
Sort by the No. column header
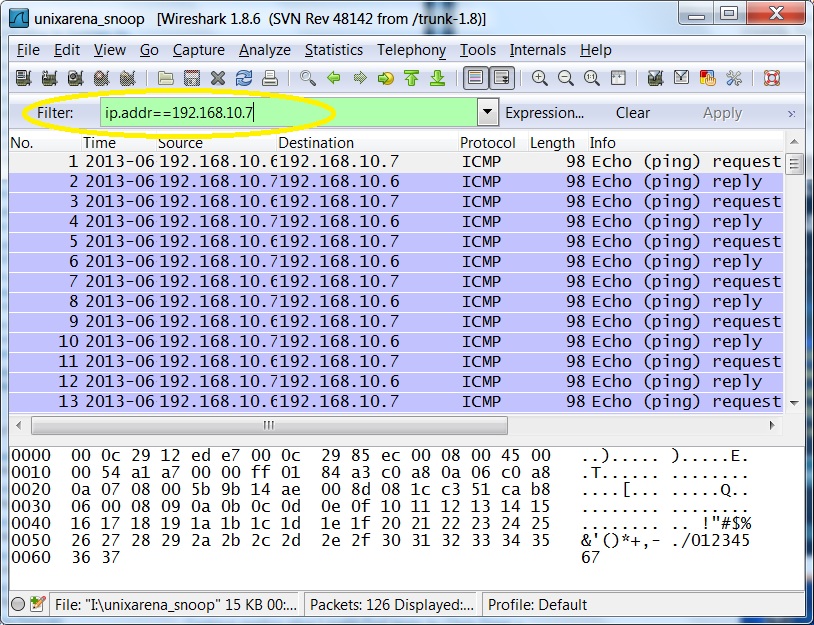[45, 143]
